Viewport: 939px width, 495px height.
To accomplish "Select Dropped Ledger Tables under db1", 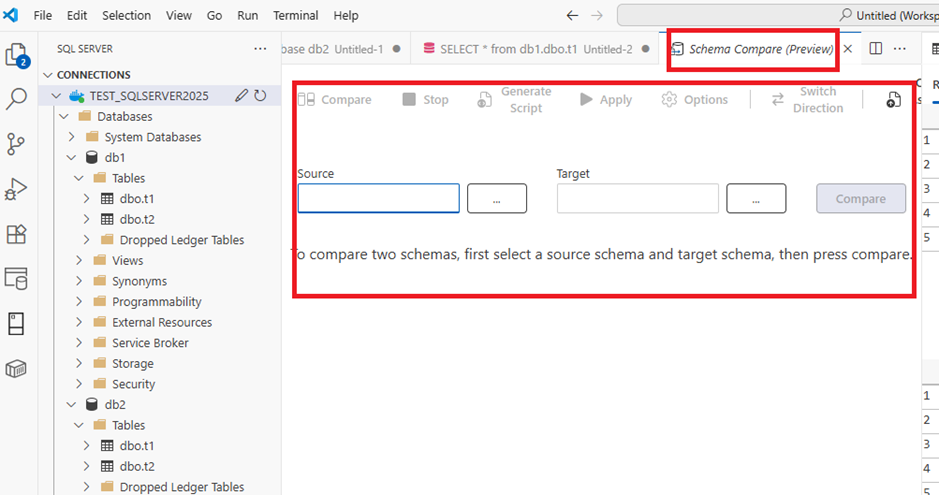I will coord(181,240).
